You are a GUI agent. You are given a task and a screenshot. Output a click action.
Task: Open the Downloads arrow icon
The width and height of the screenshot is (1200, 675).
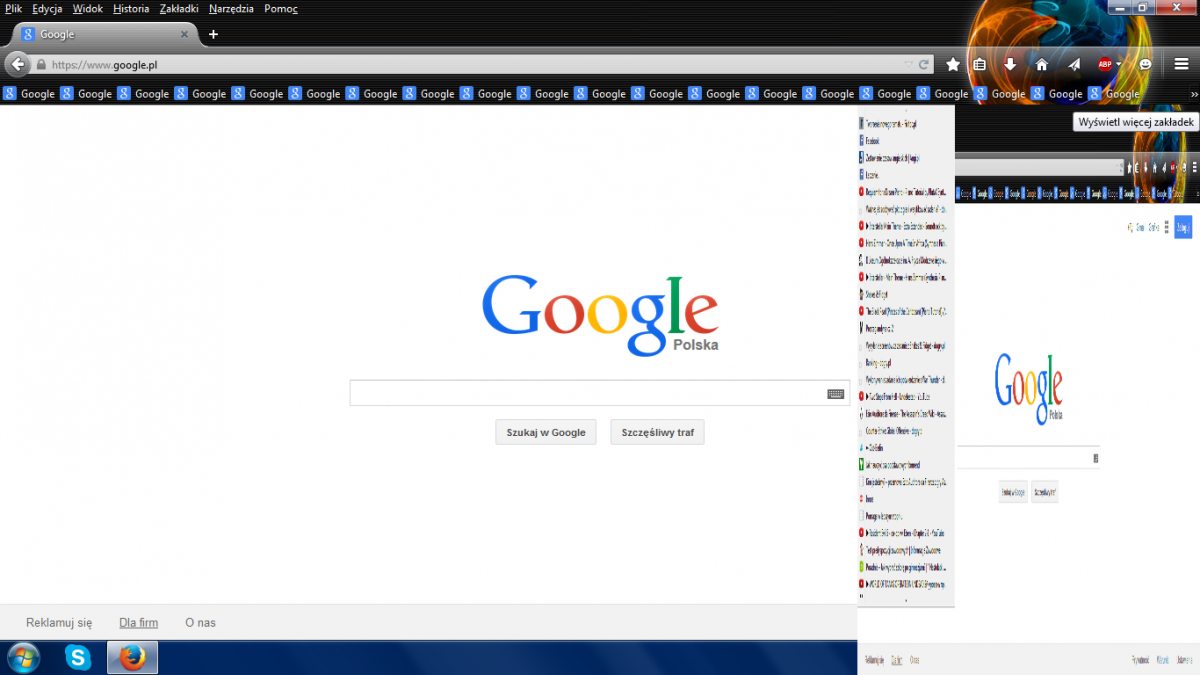coord(1011,64)
